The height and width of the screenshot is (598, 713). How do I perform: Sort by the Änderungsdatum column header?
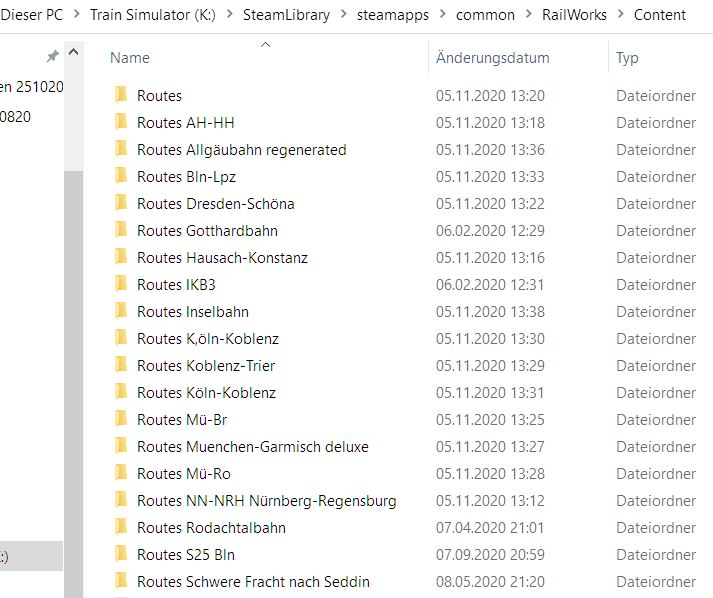click(492, 58)
